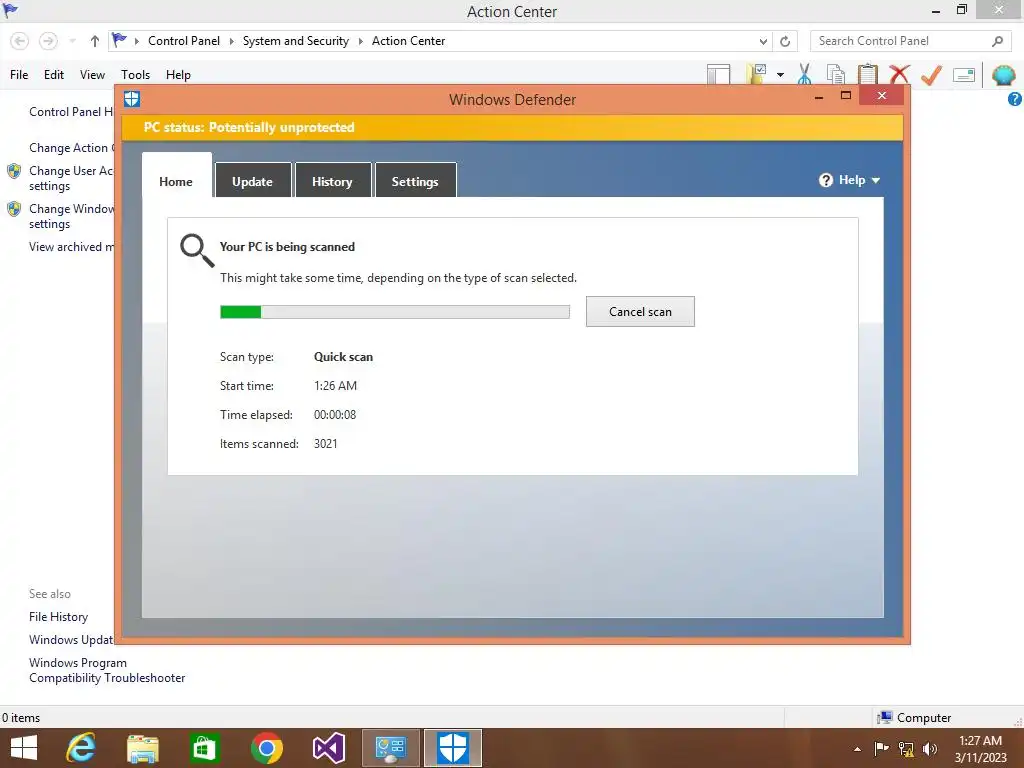Click Control Panel in the address breadcrumb
1024x768 pixels.
(184, 40)
